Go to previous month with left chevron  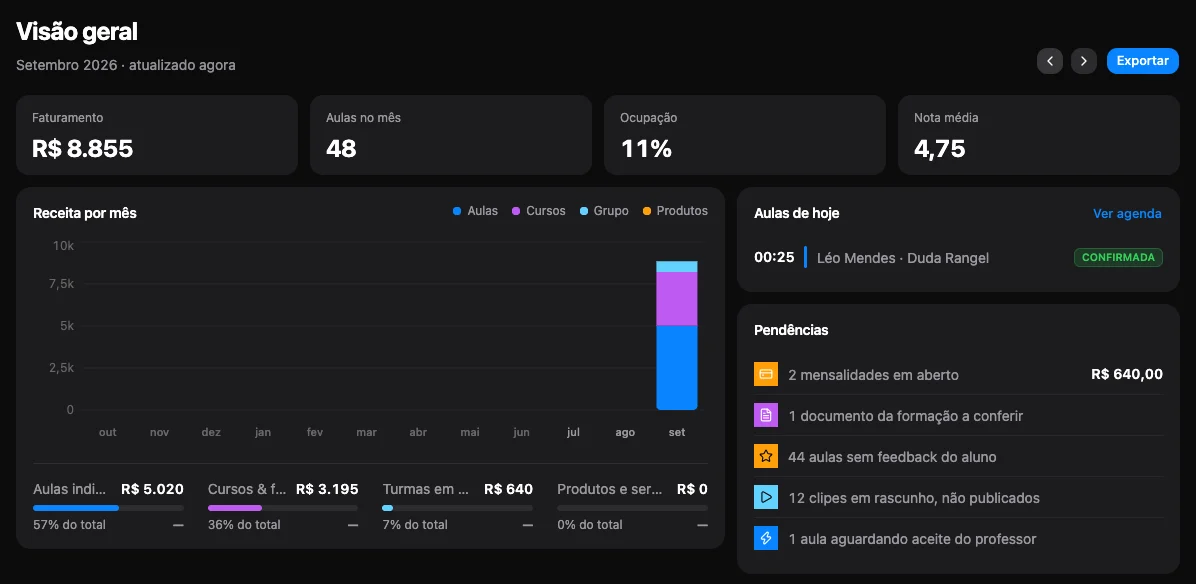pyautogui.click(x=1050, y=61)
